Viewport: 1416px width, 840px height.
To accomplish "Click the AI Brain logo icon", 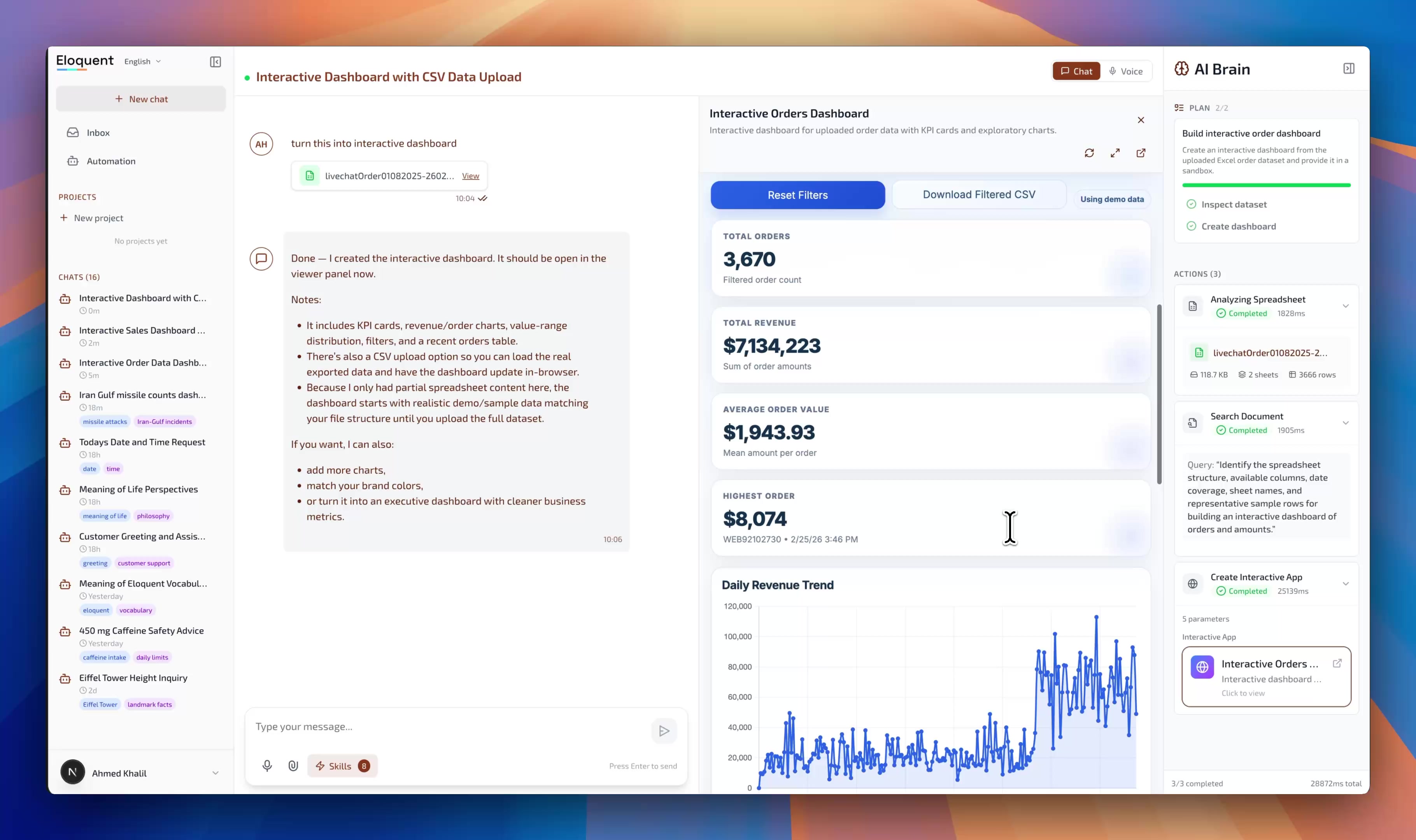I will tap(1181, 68).
